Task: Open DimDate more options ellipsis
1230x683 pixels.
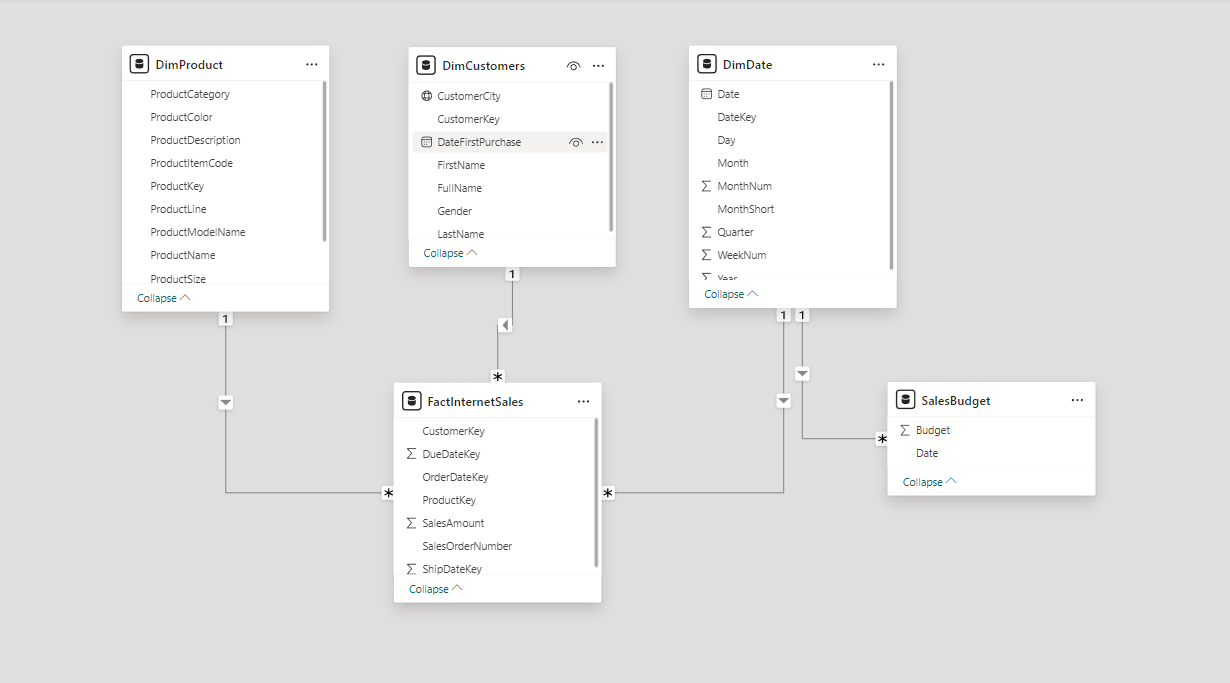Action: (878, 64)
